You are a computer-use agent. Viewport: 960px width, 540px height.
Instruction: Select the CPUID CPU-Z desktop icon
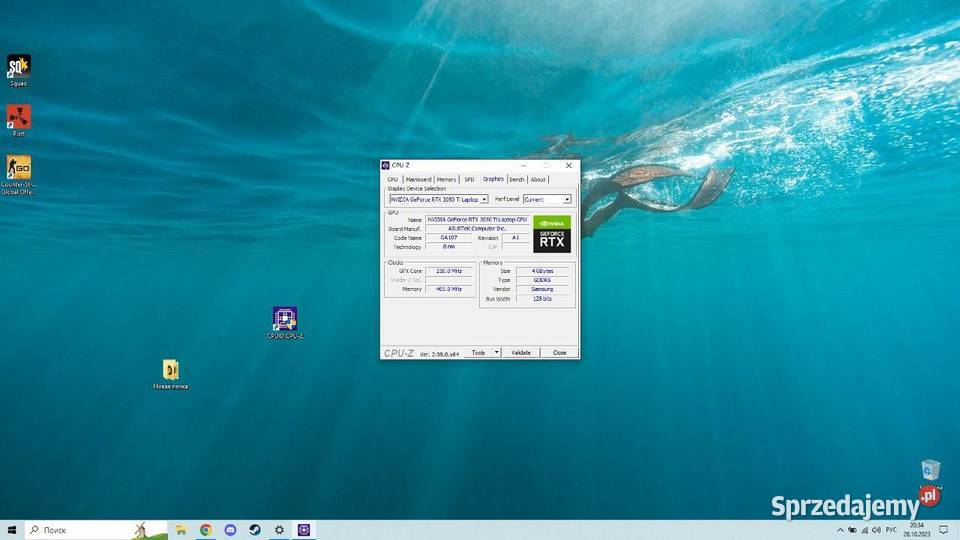[285, 323]
